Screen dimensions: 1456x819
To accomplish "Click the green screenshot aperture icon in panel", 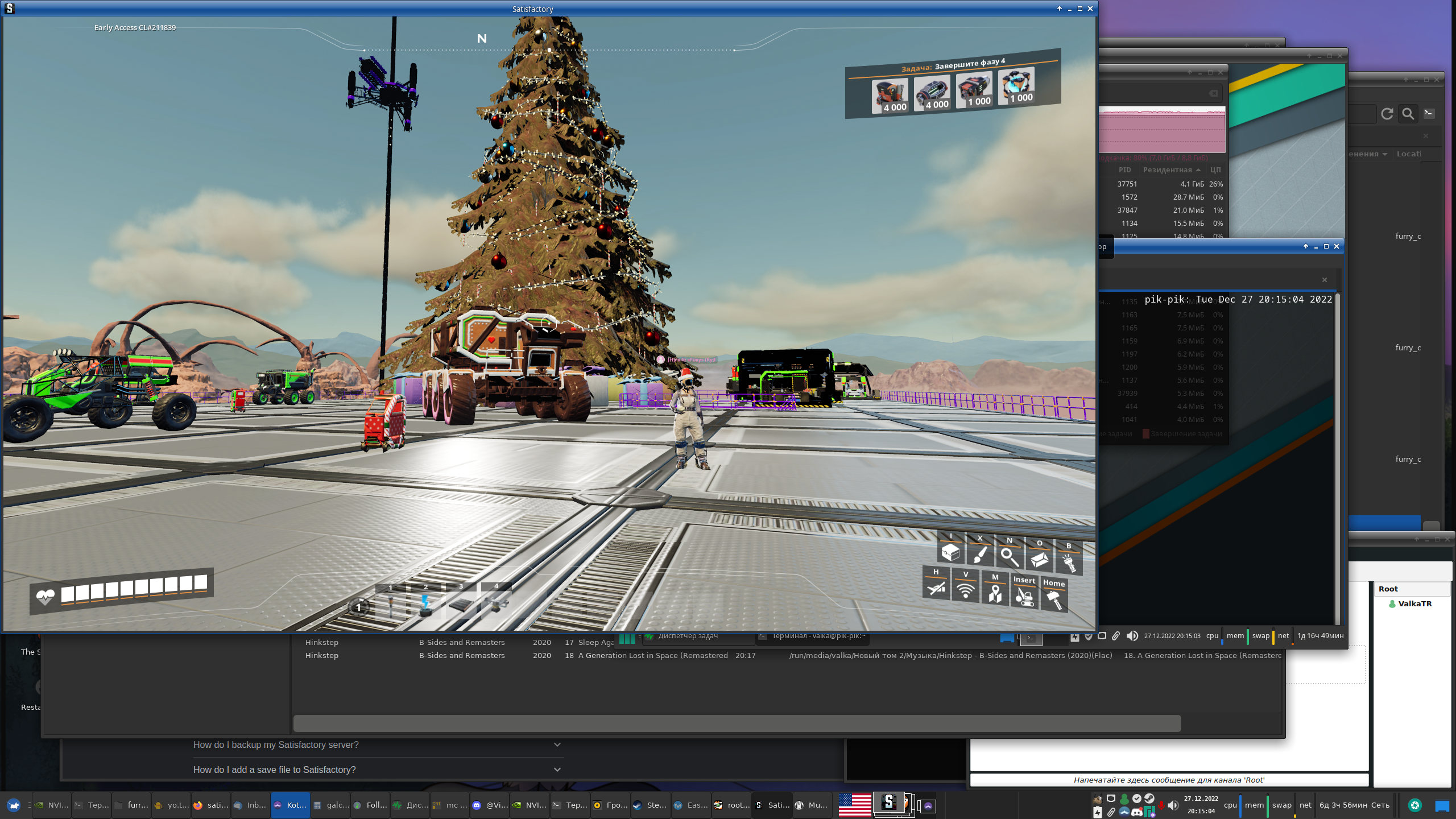I will [x=1415, y=805].
